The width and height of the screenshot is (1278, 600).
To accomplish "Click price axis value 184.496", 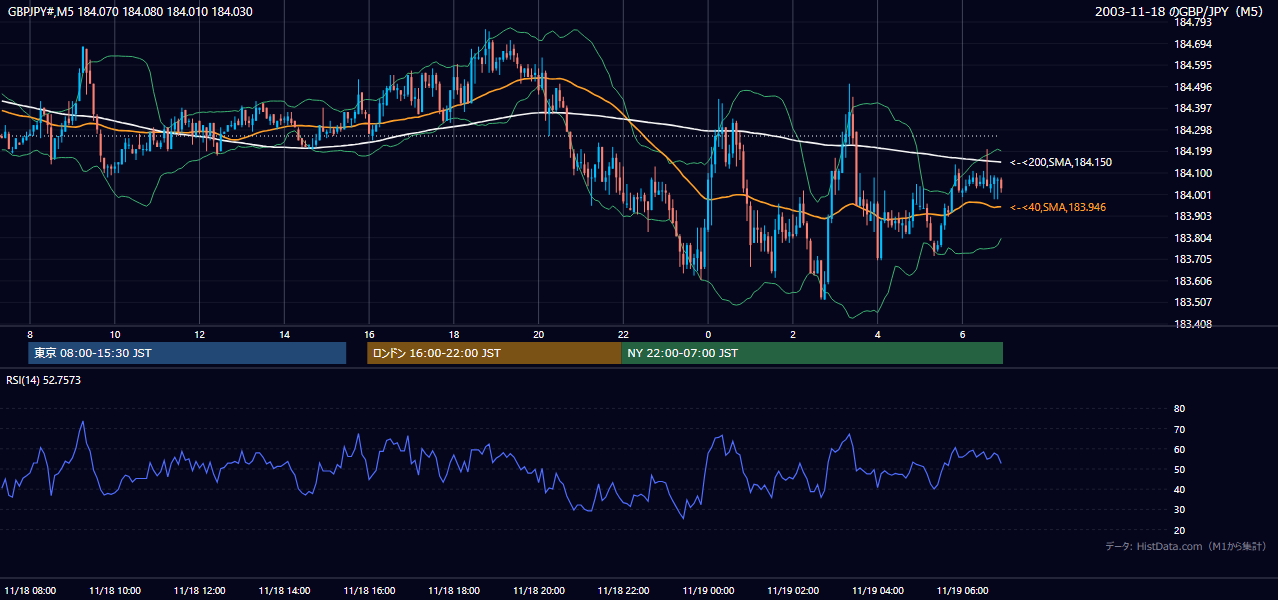I will click(x=1193, y=87).
